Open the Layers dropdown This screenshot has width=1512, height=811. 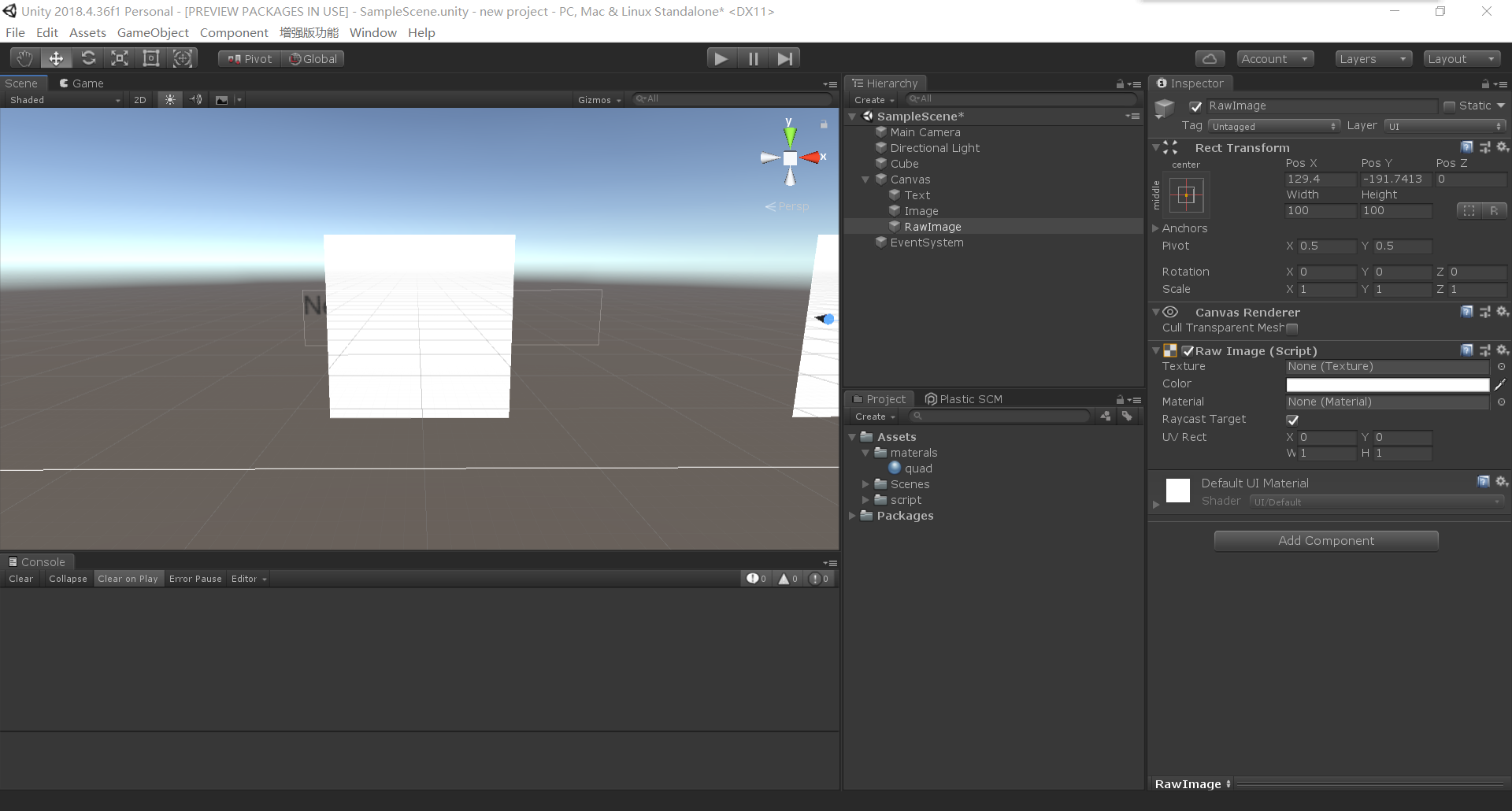(x=1373, y=59)
